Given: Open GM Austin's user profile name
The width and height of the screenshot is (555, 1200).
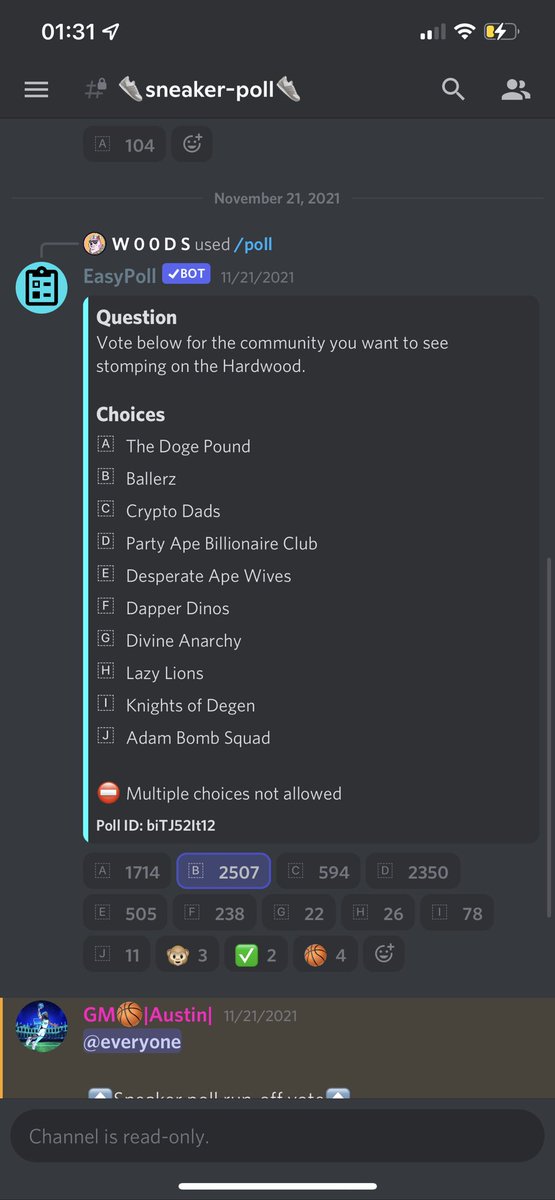Looking at the screenshot, I should (147, 1015).
